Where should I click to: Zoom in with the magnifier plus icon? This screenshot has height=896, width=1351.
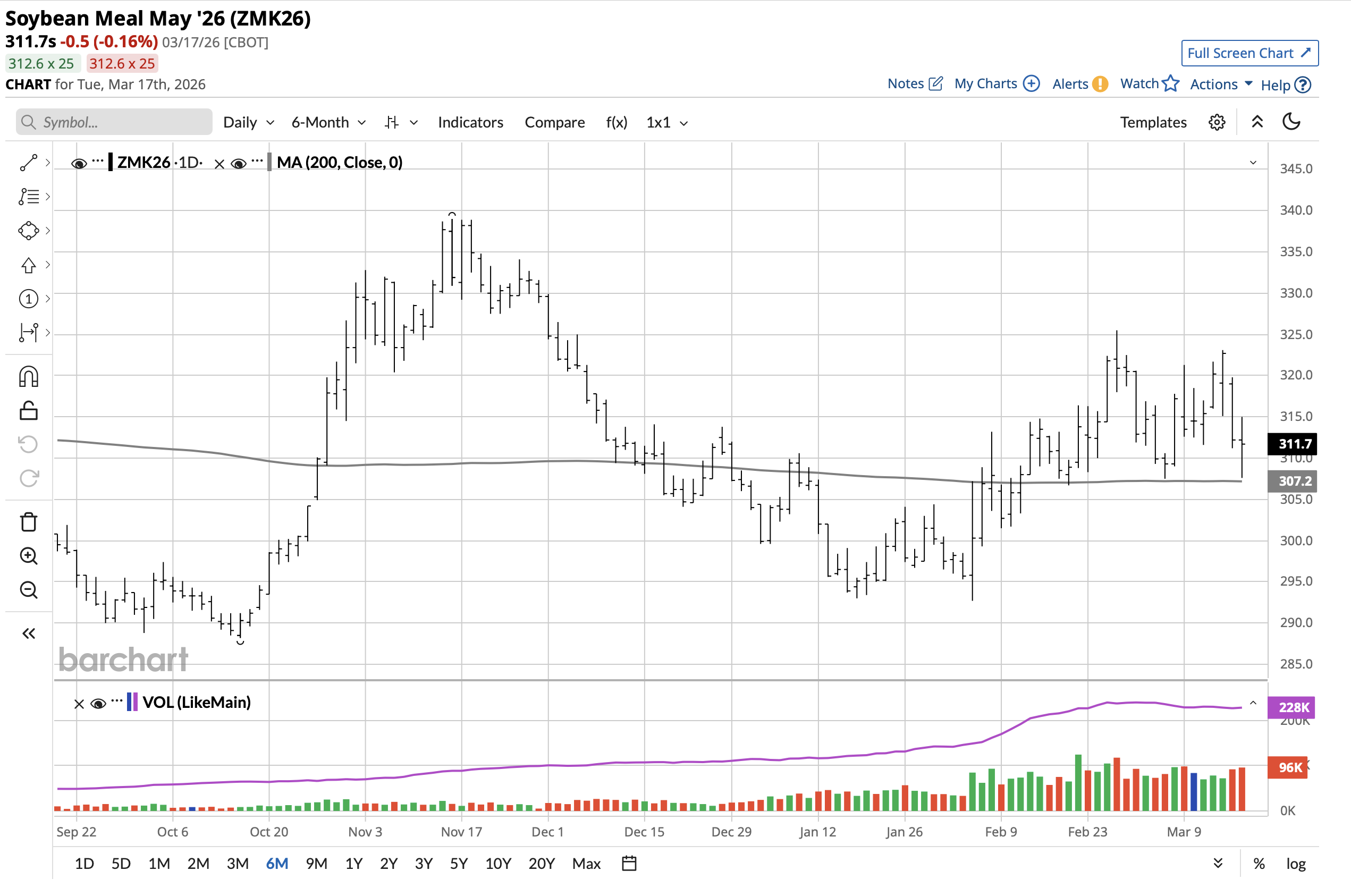tap(29, 556)
